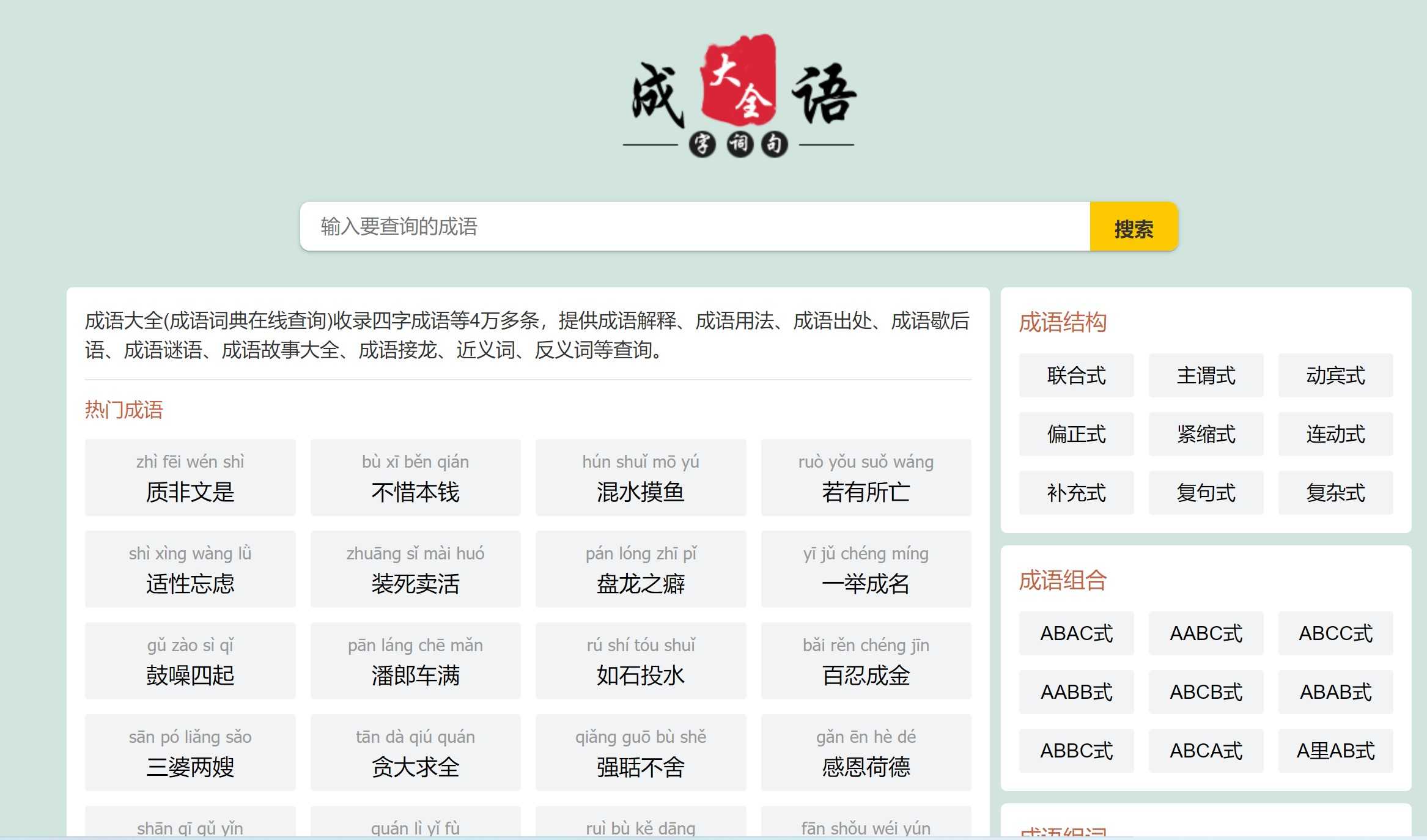Screen dimensions: 1427x840
Task: Open the idiom 不惜本钱
Action: pos(415,477)
